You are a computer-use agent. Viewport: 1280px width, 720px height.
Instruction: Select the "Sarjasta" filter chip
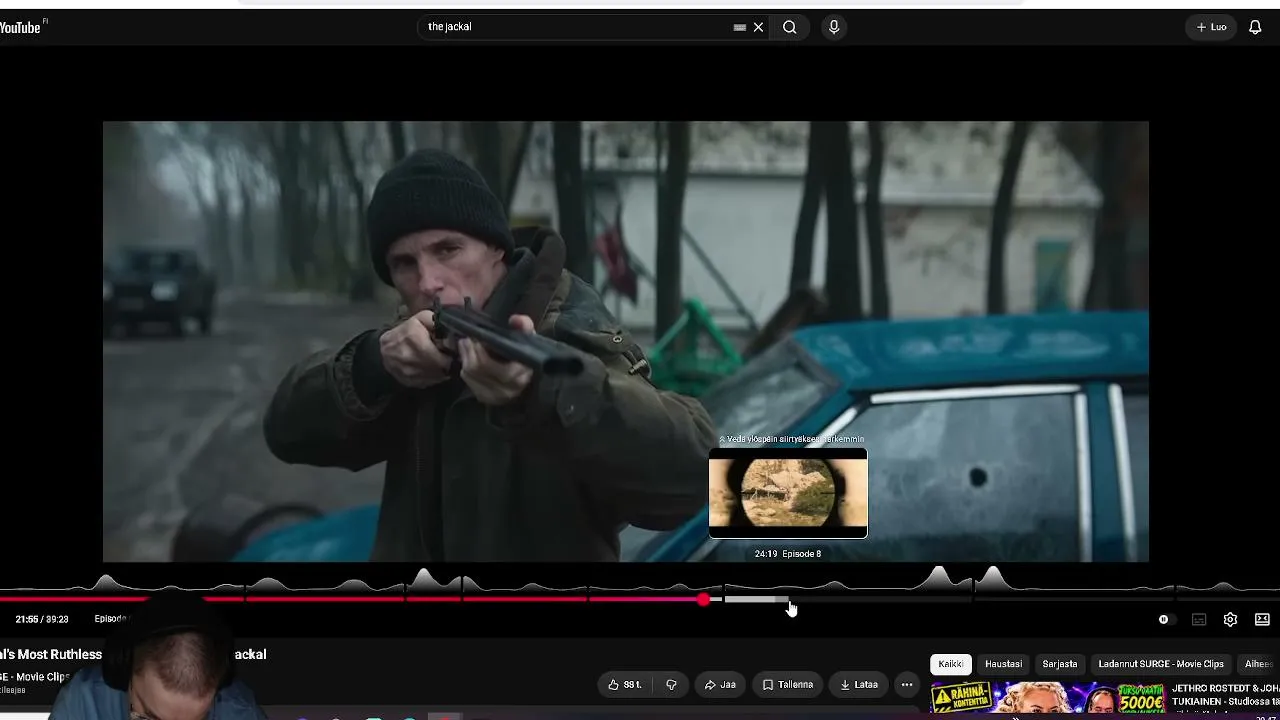tap(1060, 664)
